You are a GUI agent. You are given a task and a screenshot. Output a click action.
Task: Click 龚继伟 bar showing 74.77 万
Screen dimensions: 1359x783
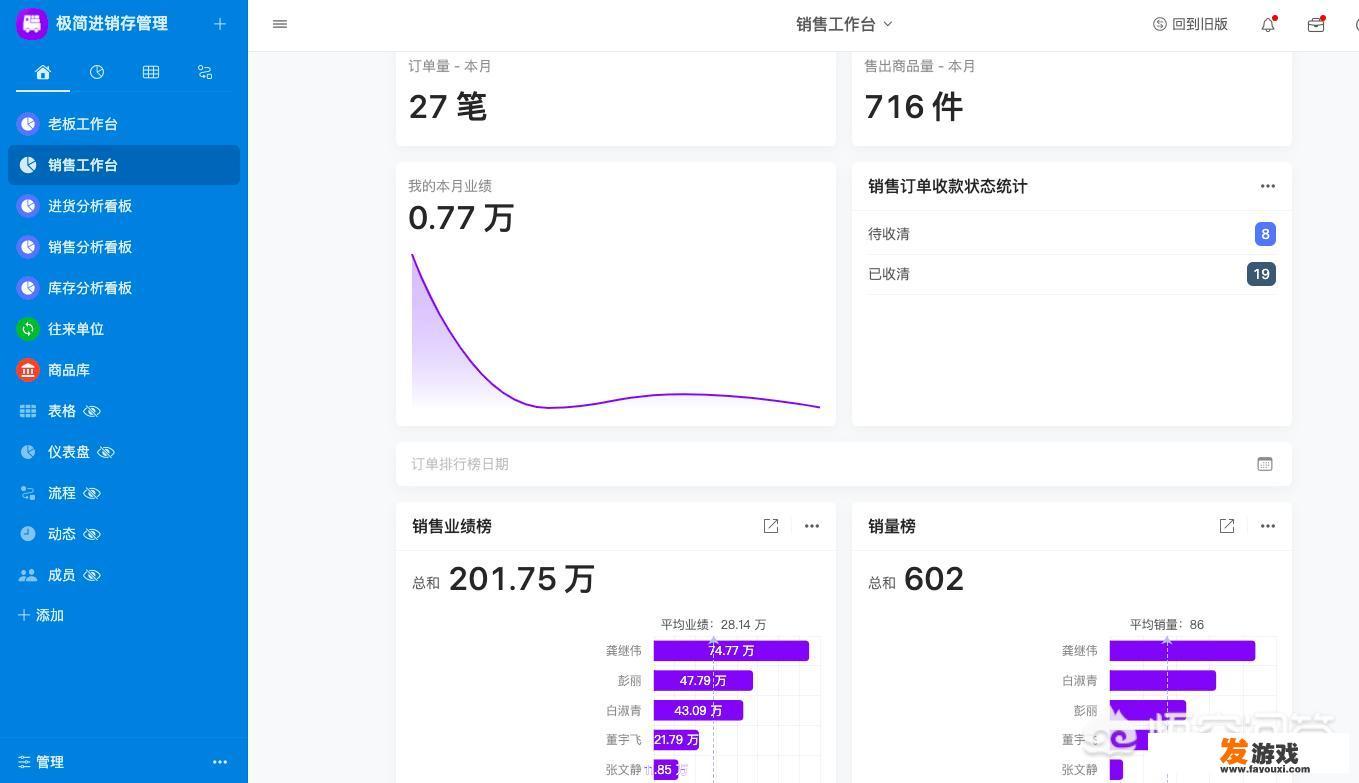pyautogui.click(x=731, y=651)
